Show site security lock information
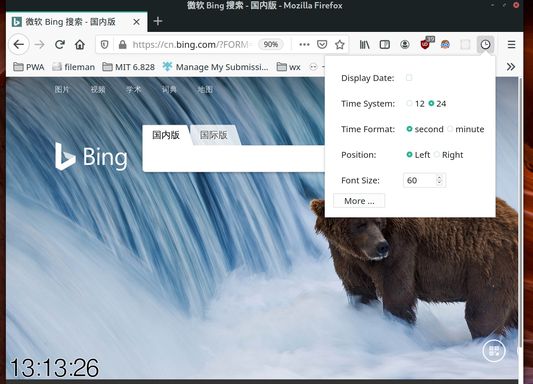Image resolution: width=533 pixels, height=384 pixels. (122, 45)
